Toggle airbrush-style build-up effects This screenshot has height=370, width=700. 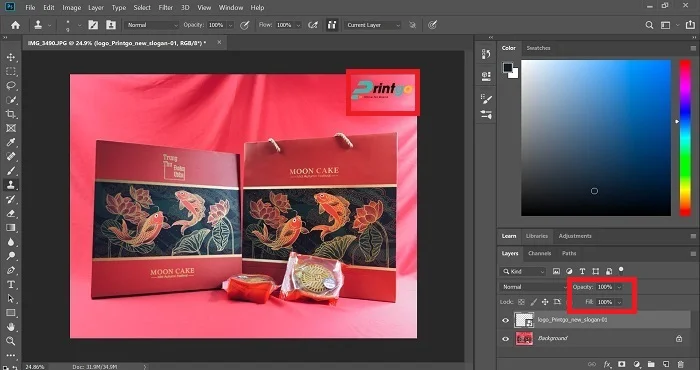(x=313, y=25)
